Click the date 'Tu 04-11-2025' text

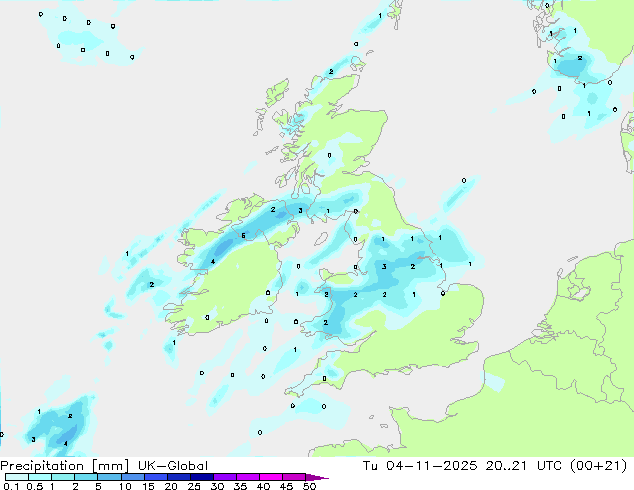[420, 466]
